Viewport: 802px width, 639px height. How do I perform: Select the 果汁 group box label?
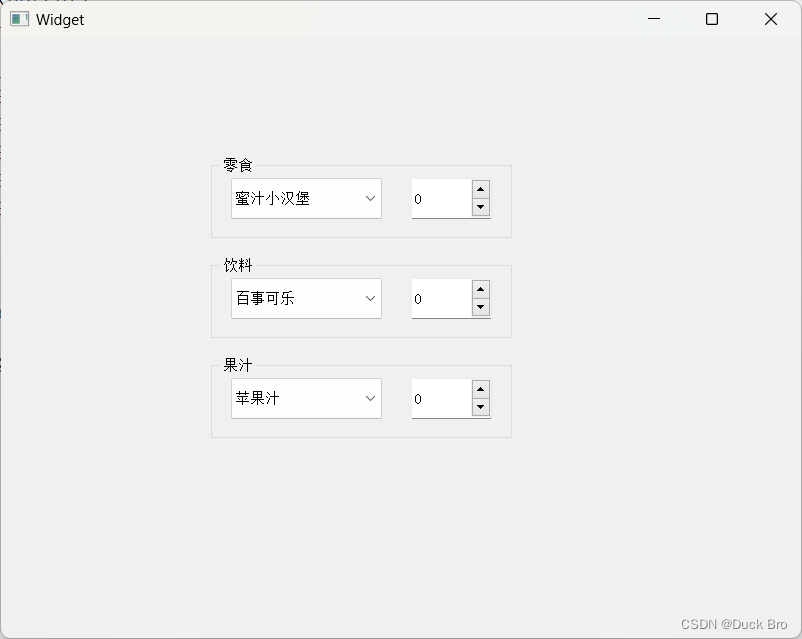(x=236, y=365)
